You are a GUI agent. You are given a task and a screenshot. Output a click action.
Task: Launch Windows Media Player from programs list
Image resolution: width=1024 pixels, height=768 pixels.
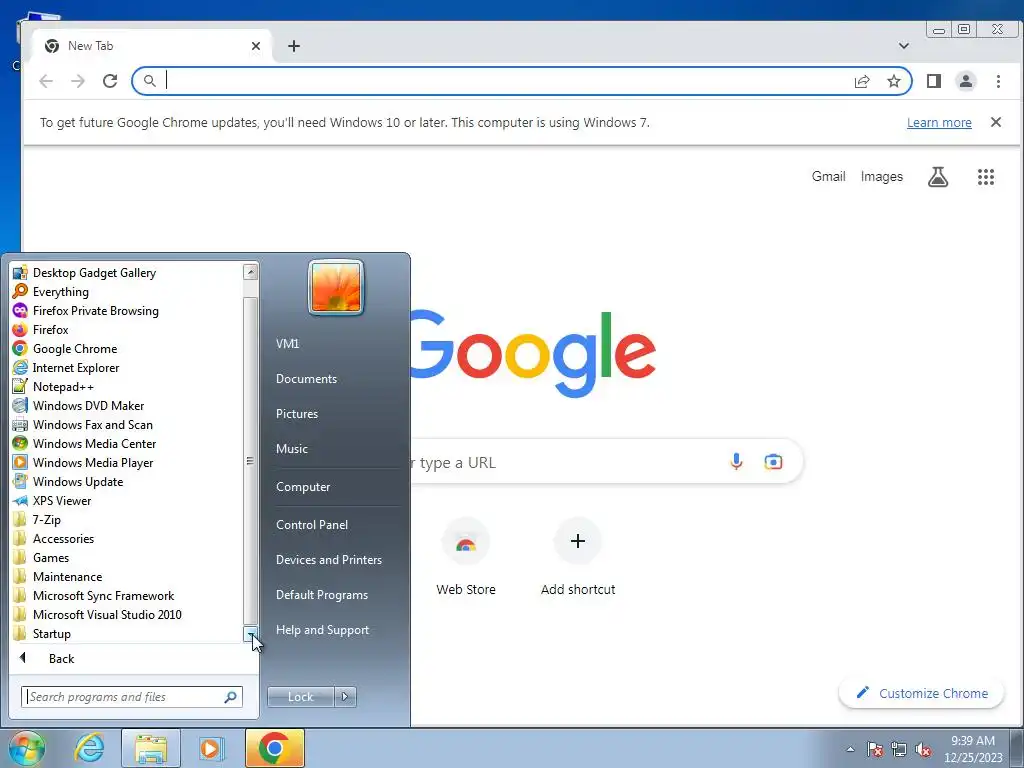click(x=126, y=462)
